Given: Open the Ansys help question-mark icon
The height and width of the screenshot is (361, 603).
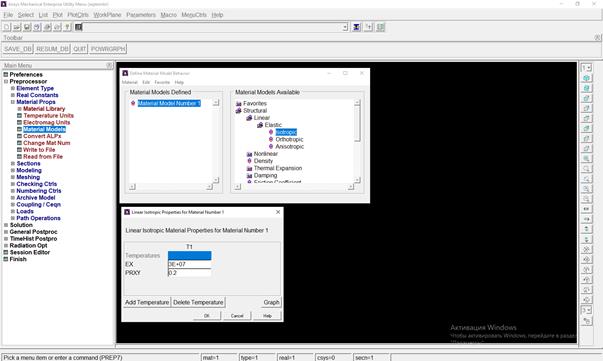Looking at the screenshot, I should [67, 27].
